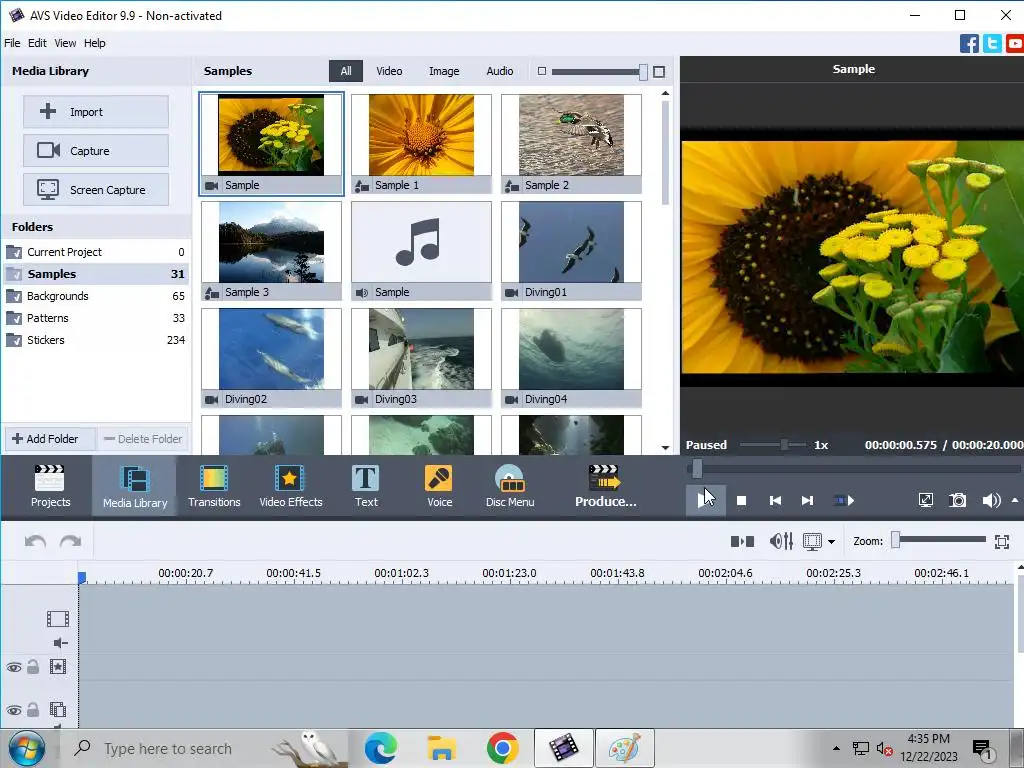Open AVS Twitter page icon
Screen dimensions: 1024x768
point(992,44)
